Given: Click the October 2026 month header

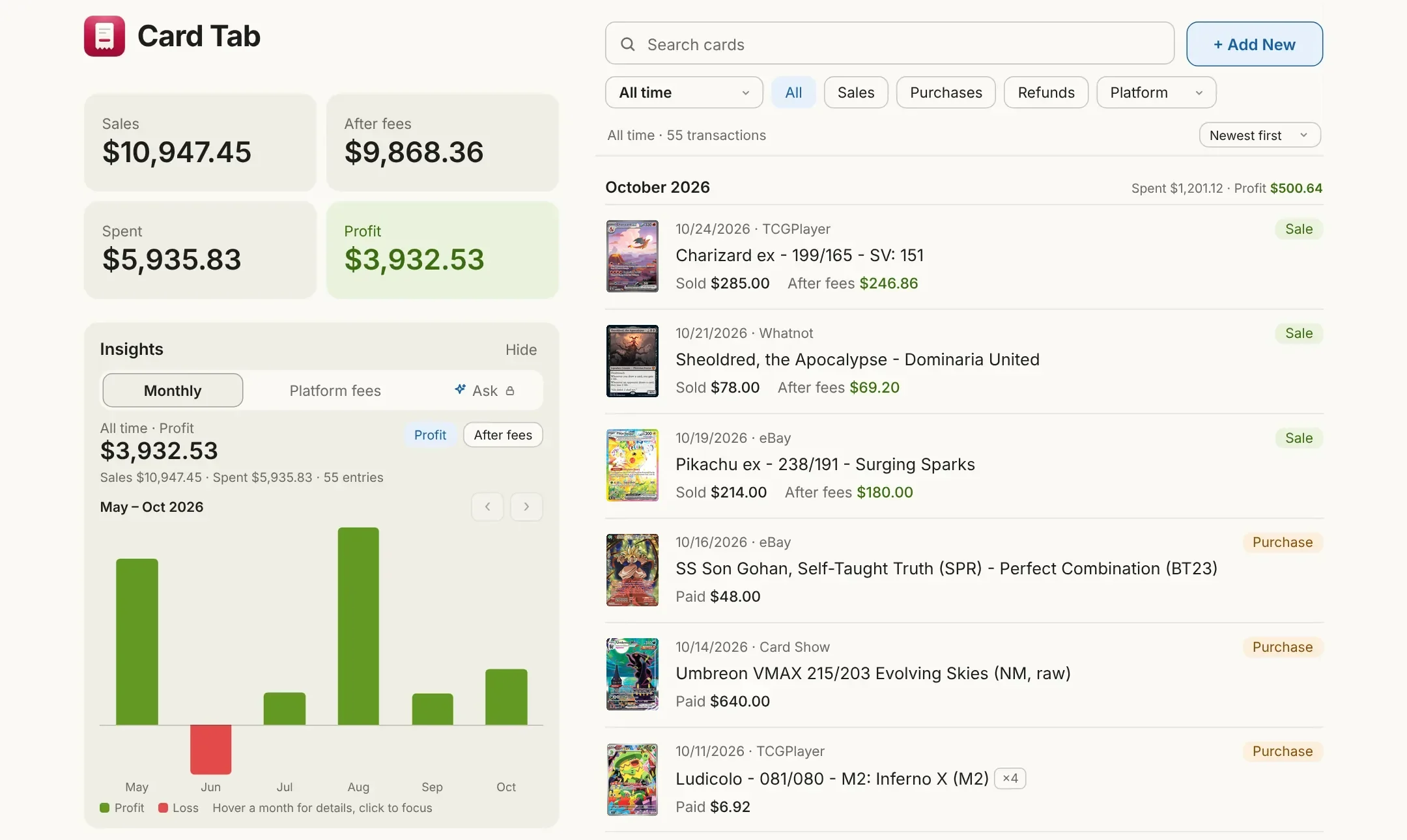Looking at the screenshot, I should 657,188.
